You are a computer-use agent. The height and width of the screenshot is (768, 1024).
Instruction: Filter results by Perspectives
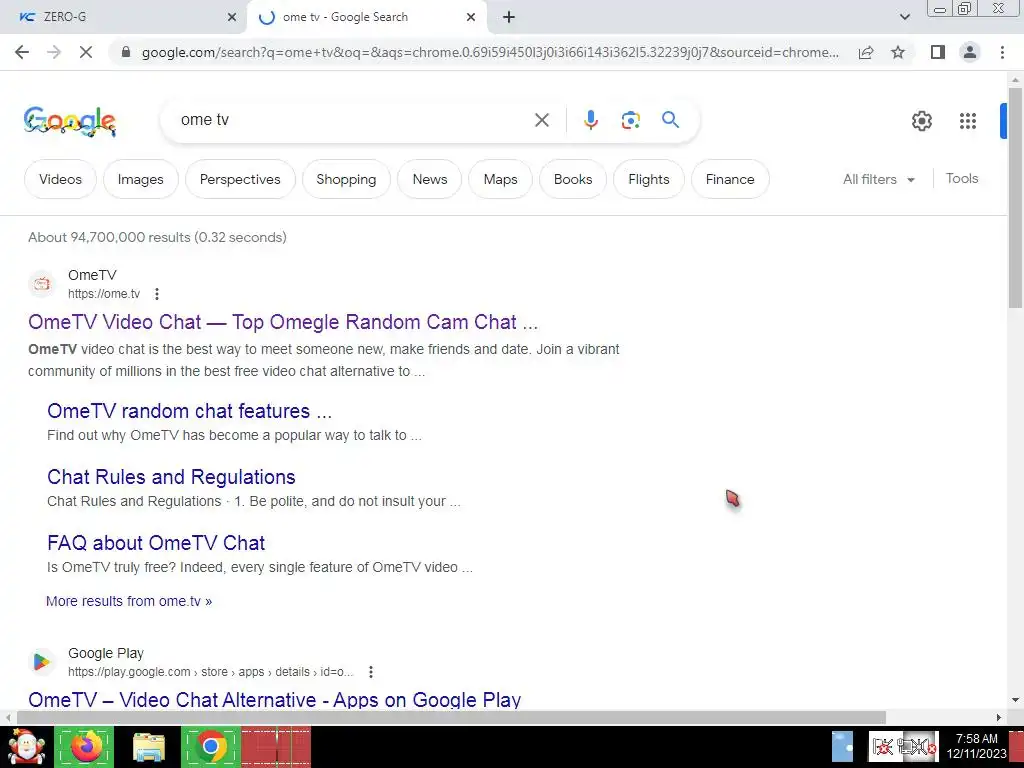click(x=240, y=179)
